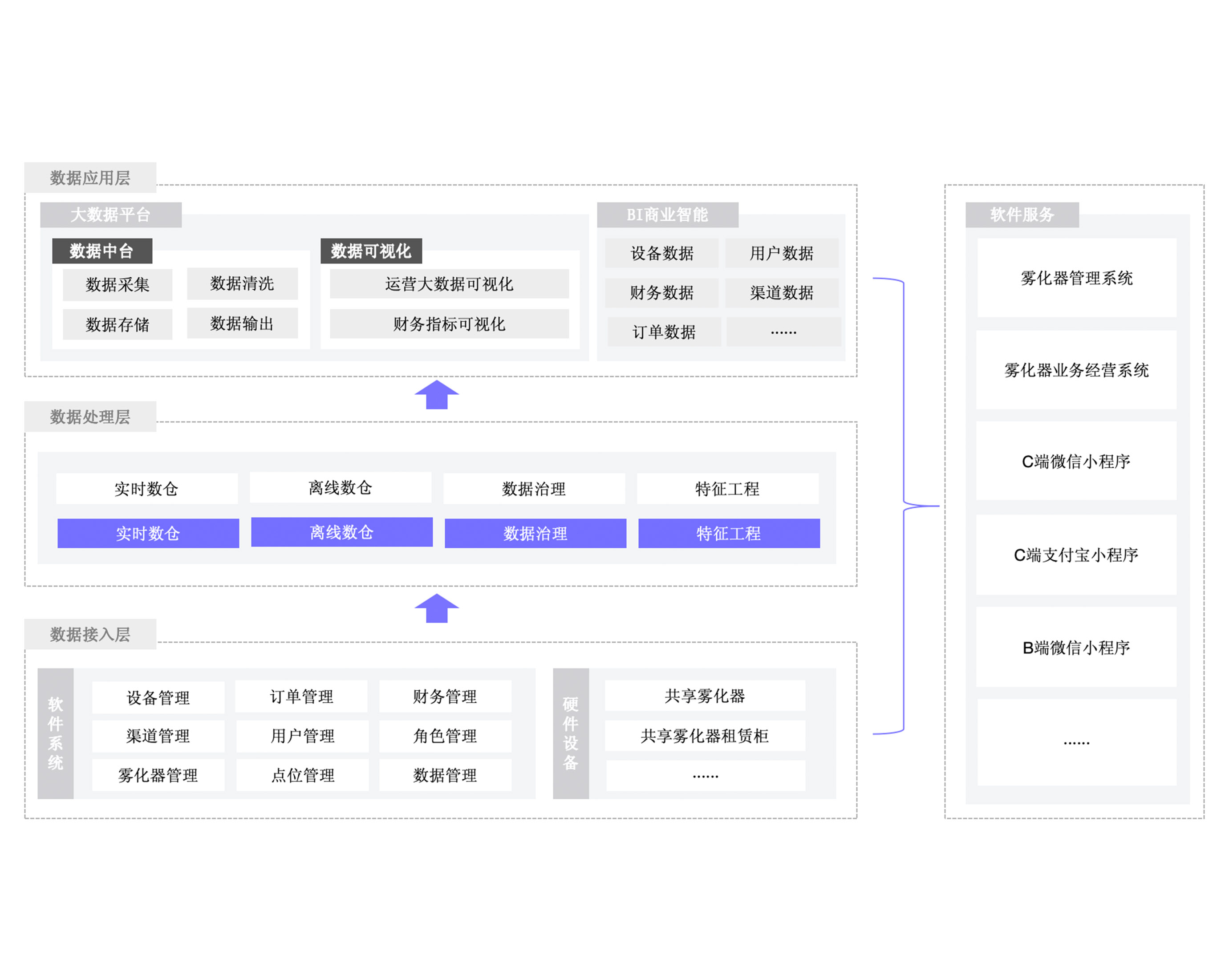Click the purple up arrow above 数据接入层 box
Screen dimensions: 1225x980
pos(436,608)
